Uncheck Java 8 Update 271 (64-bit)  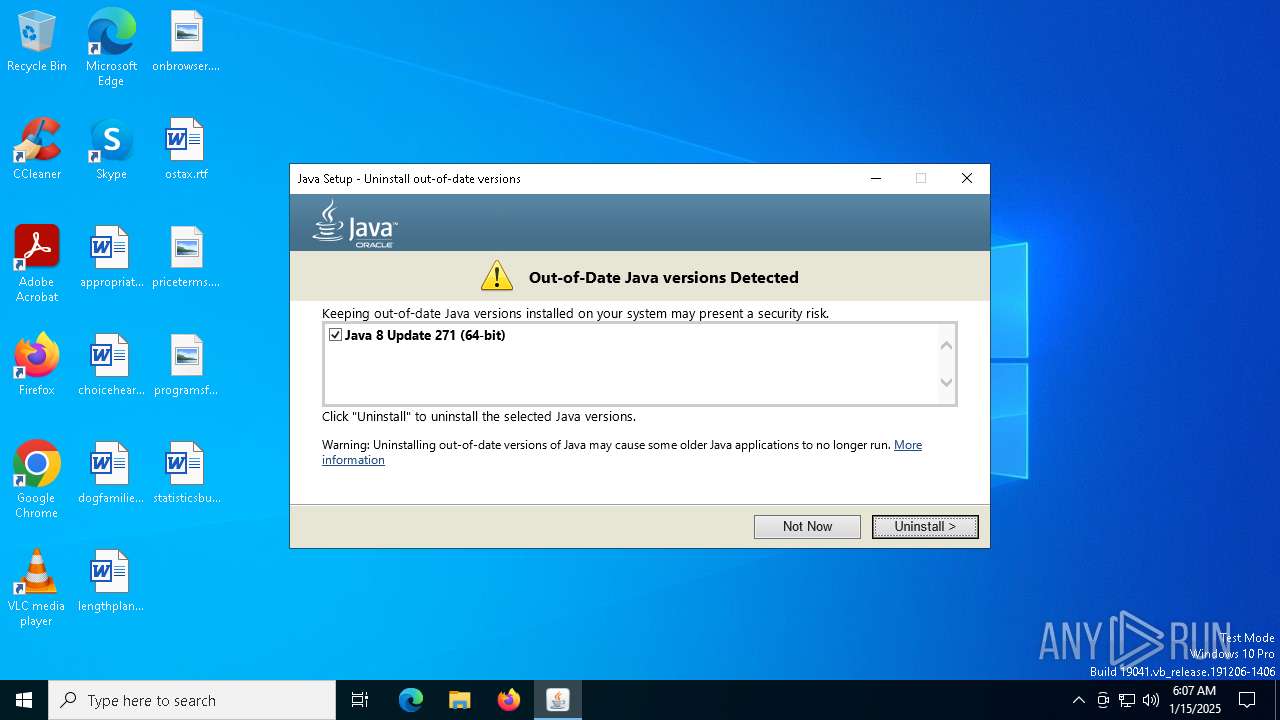336,335
